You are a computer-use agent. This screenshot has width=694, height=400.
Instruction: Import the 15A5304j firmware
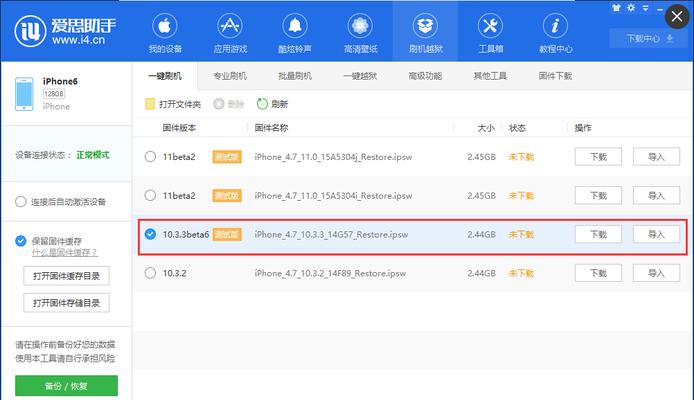coord(656,157)
